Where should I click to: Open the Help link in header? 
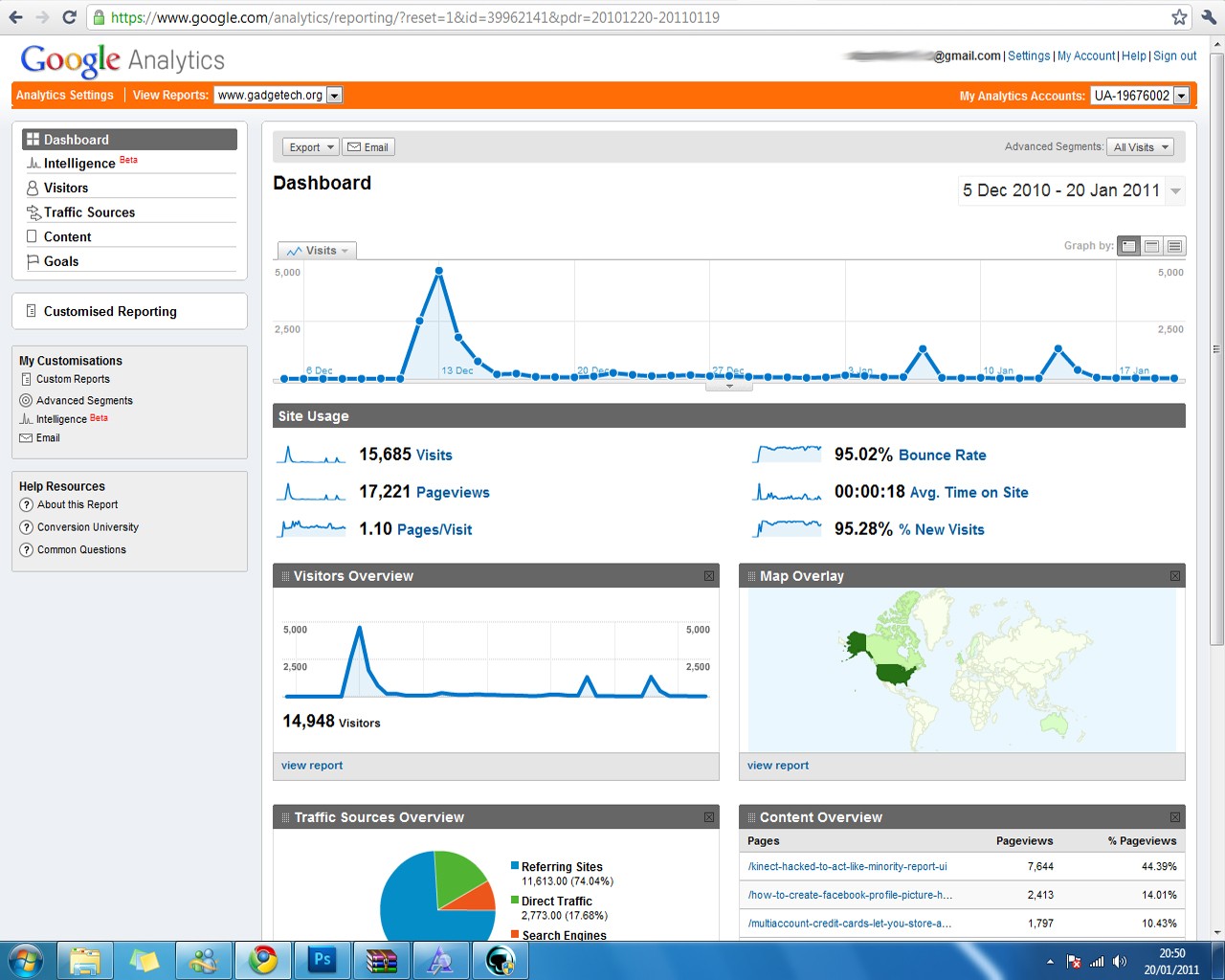click(1134, 56)
